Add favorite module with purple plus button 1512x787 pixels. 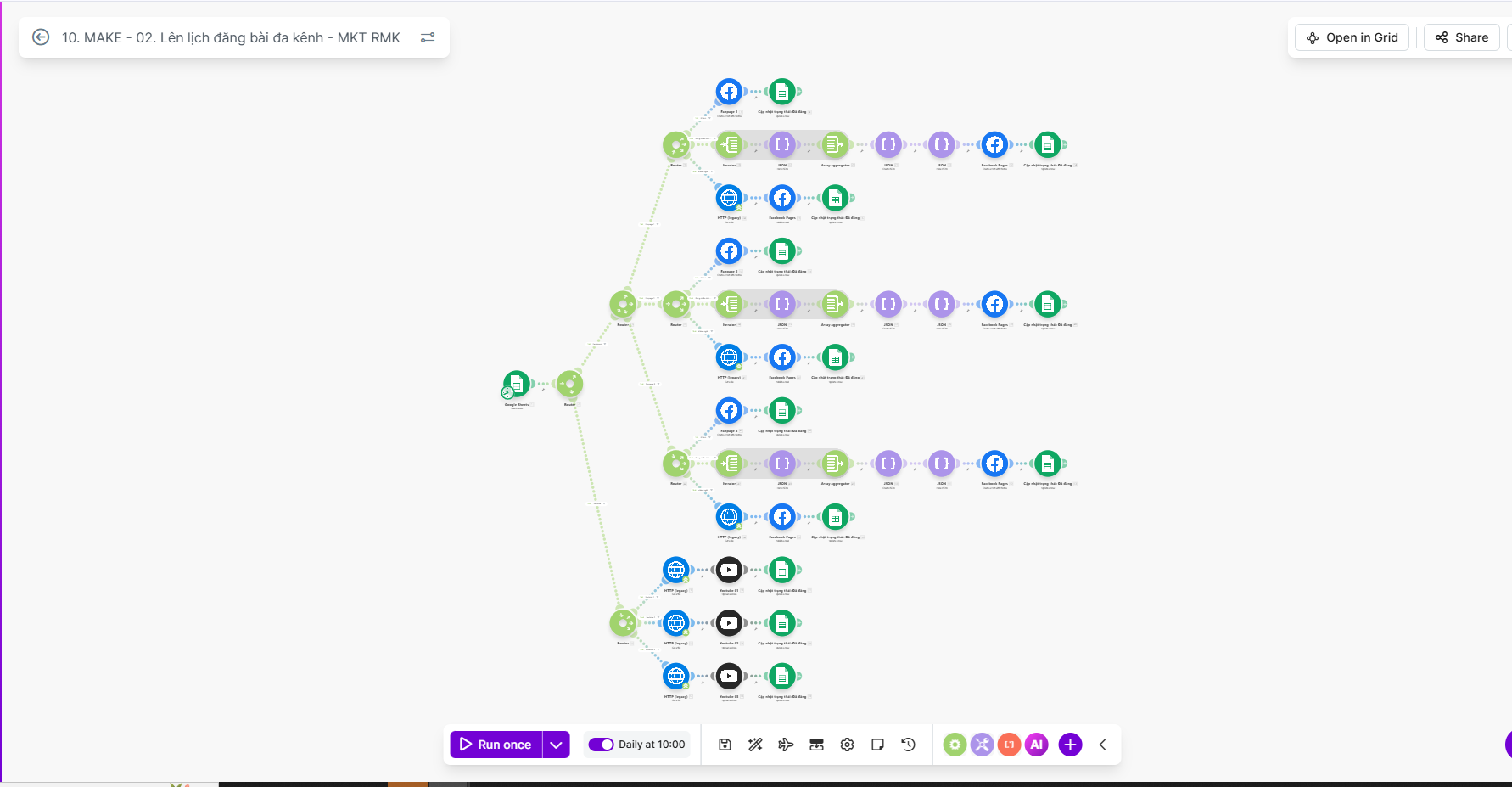click(x=1070, y=745)
